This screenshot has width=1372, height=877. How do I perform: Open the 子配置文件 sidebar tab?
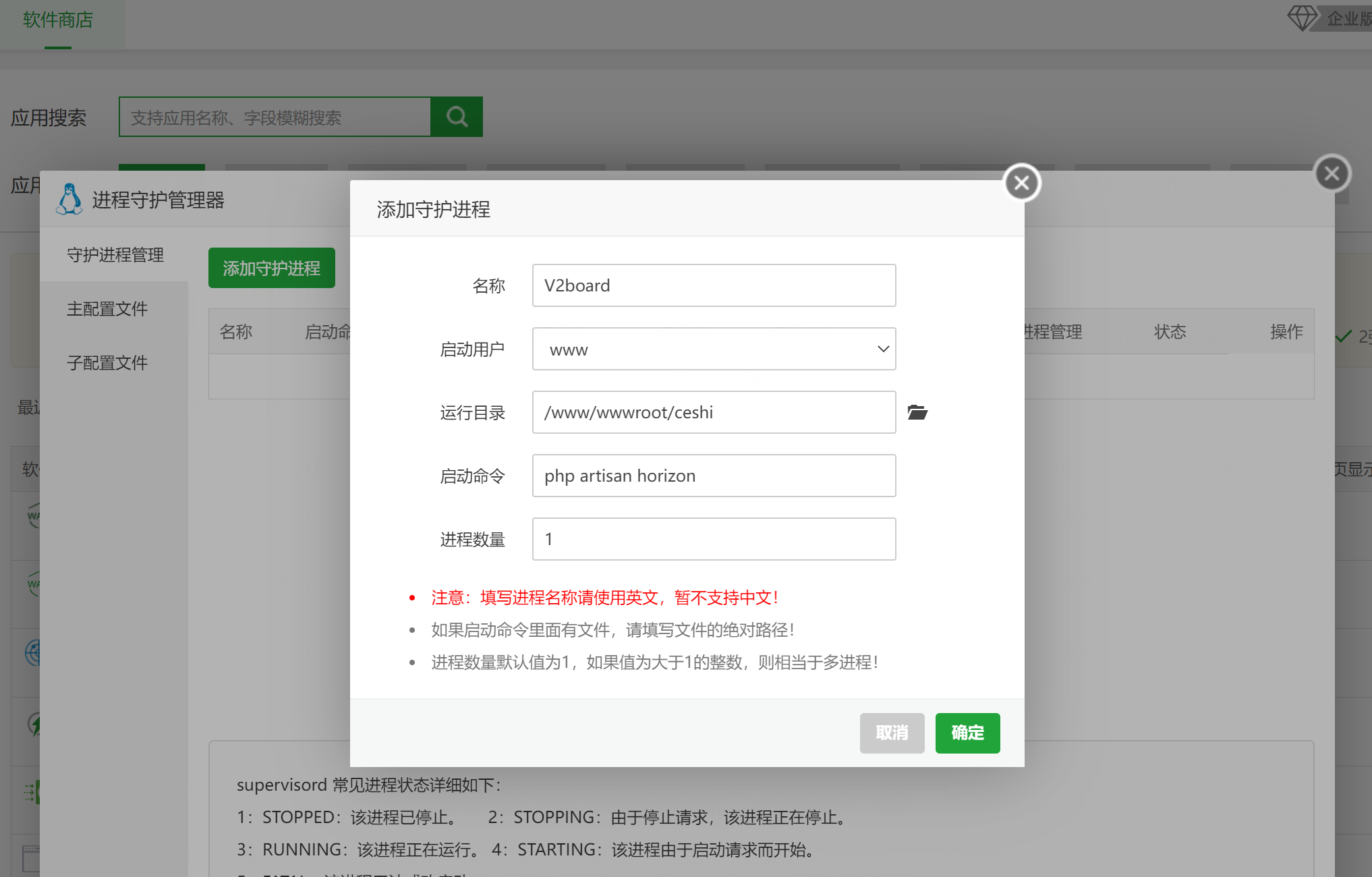tap(107, 363)
